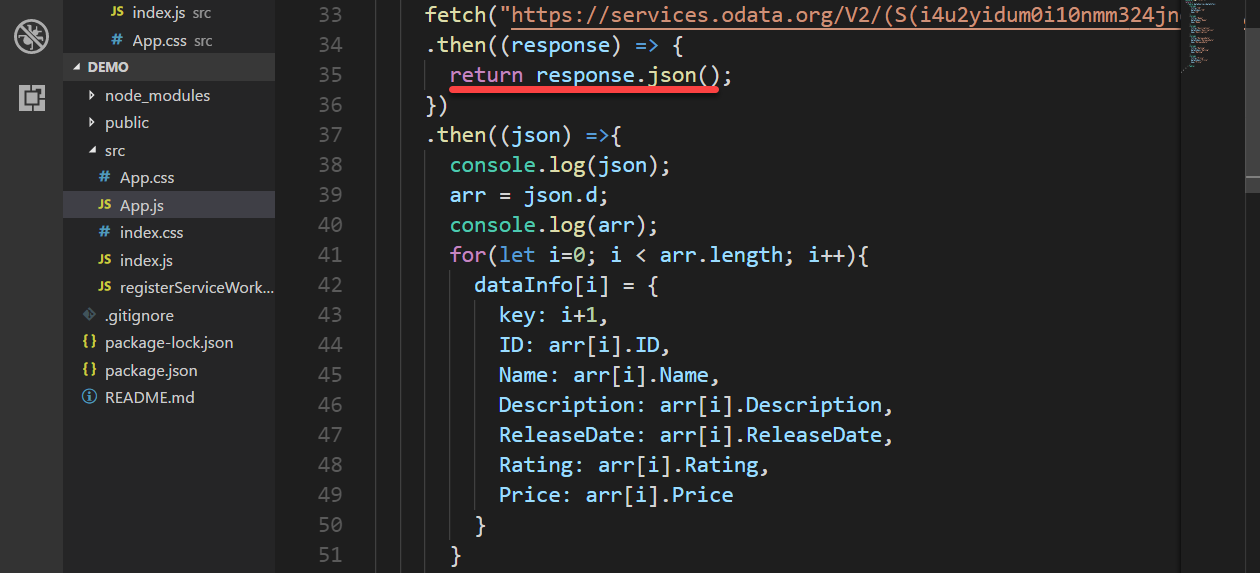Click the info icon beside README.md
The image size is (1260, 573).
(x=89, y=397)
